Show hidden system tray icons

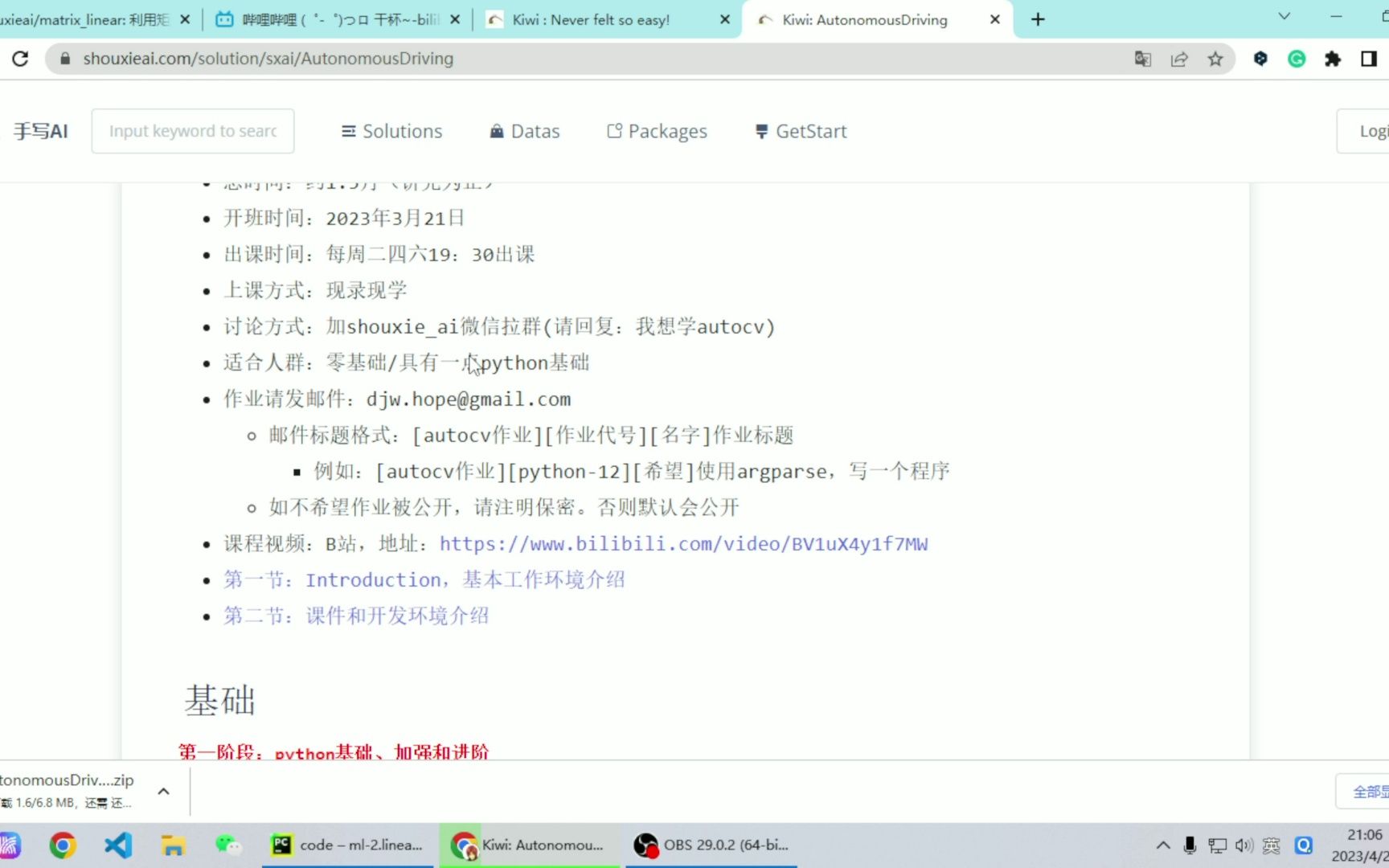coord(1162,845)
